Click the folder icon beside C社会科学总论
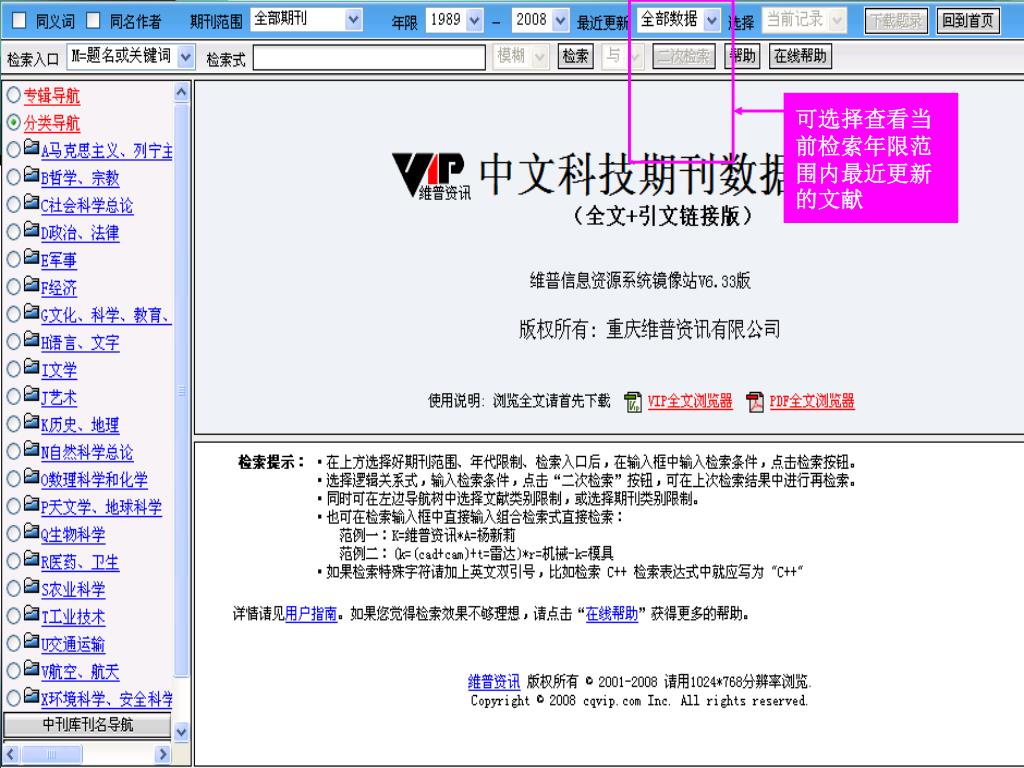The height and width of the screenshot is (768, 1024). click(31, 202)
